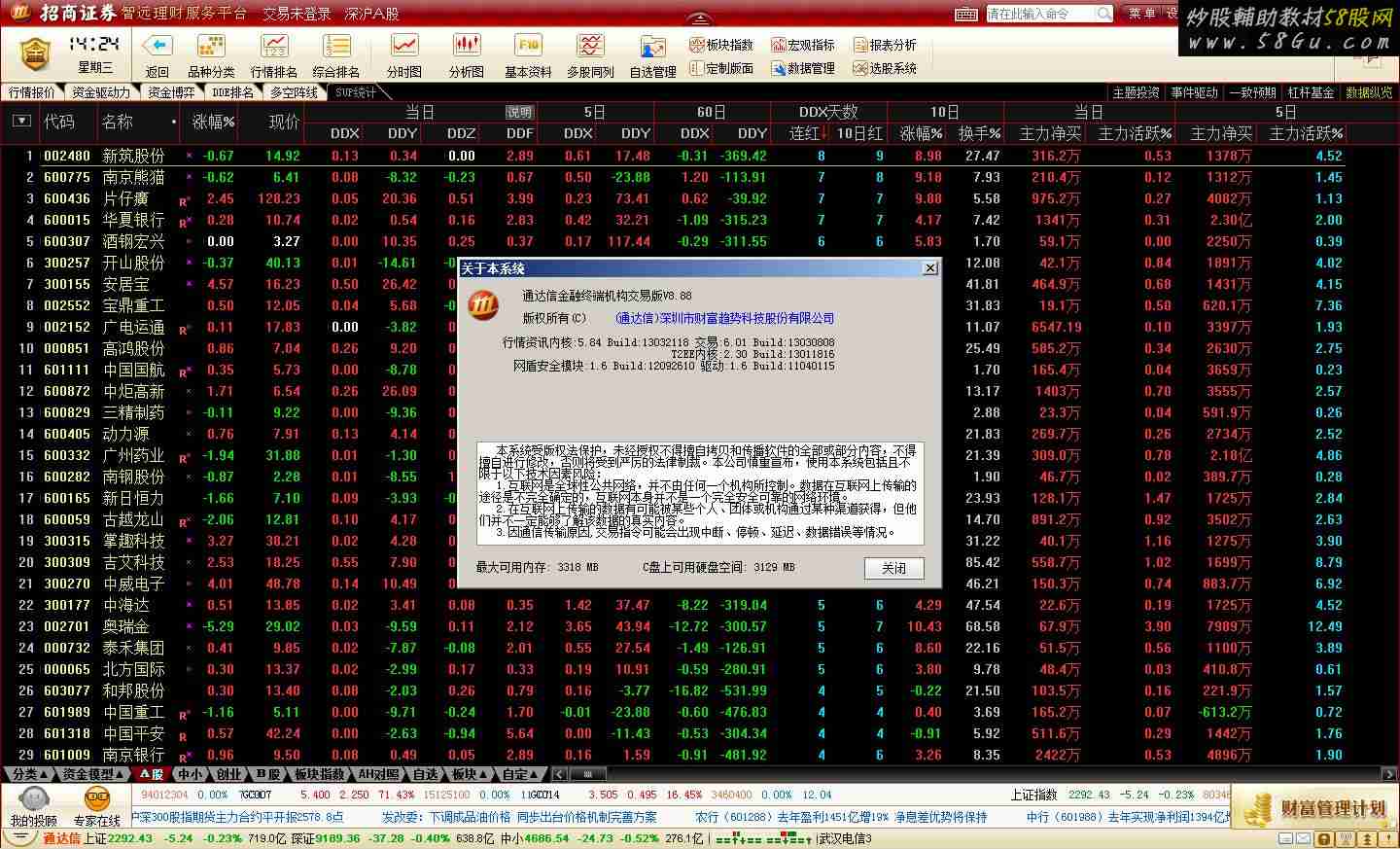Open 杠杆基金 link

(x=1311, y=92)
